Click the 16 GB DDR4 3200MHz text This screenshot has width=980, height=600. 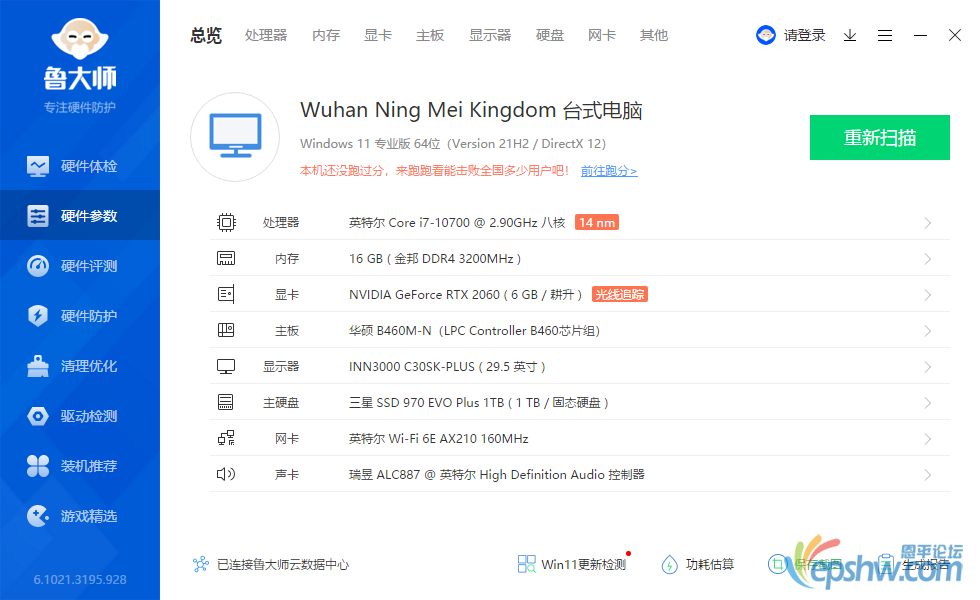tap(435, 259)
